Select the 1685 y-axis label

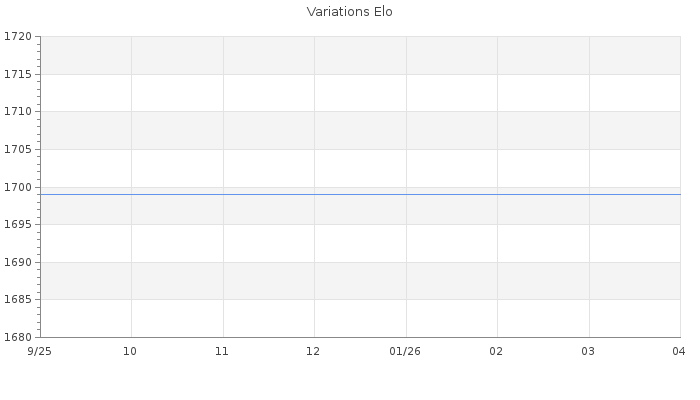[x=18, y=300]
